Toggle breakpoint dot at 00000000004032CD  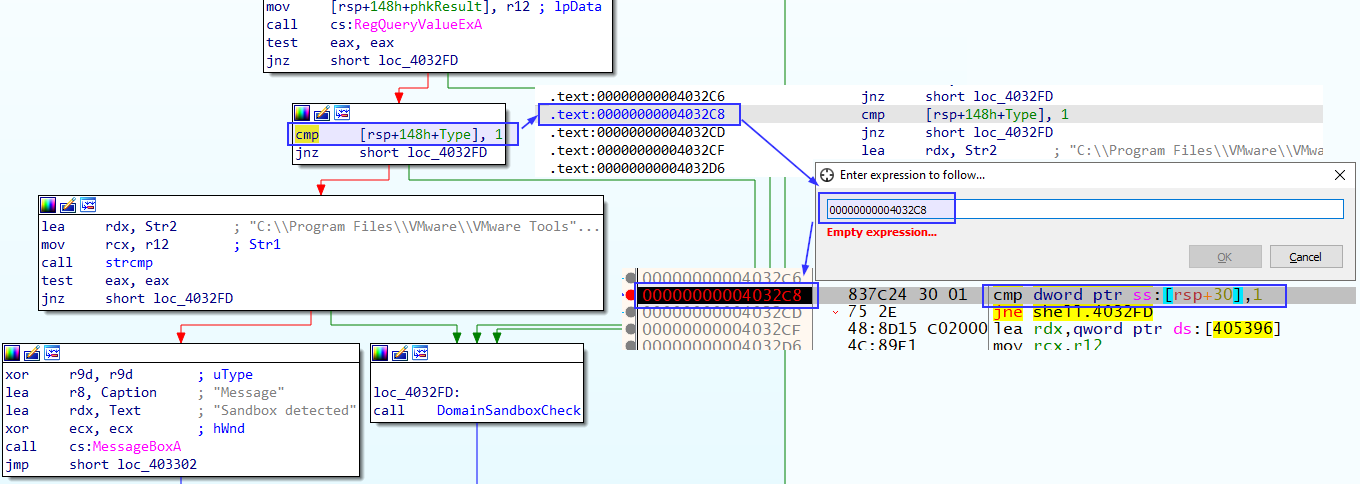click(x=630, y=312)
